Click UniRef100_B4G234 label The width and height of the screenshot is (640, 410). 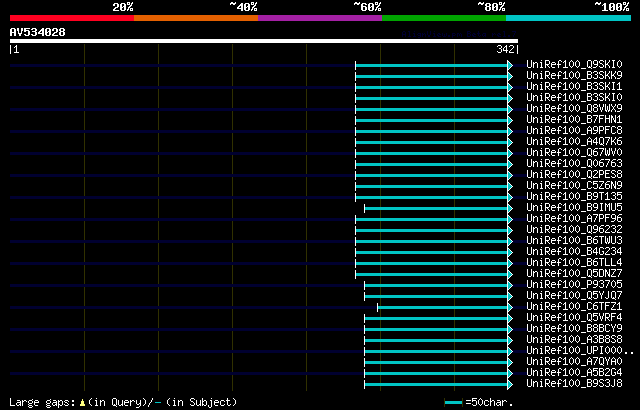574,252
